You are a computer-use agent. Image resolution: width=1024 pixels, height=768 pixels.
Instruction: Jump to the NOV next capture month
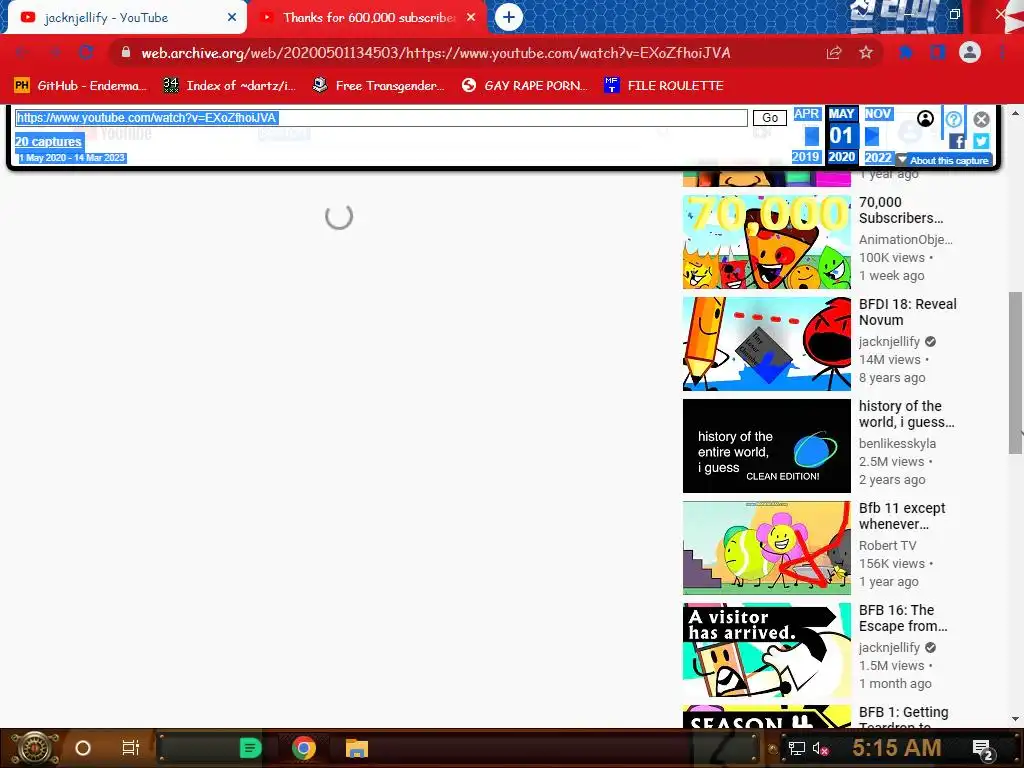click(x=878, y=114)
